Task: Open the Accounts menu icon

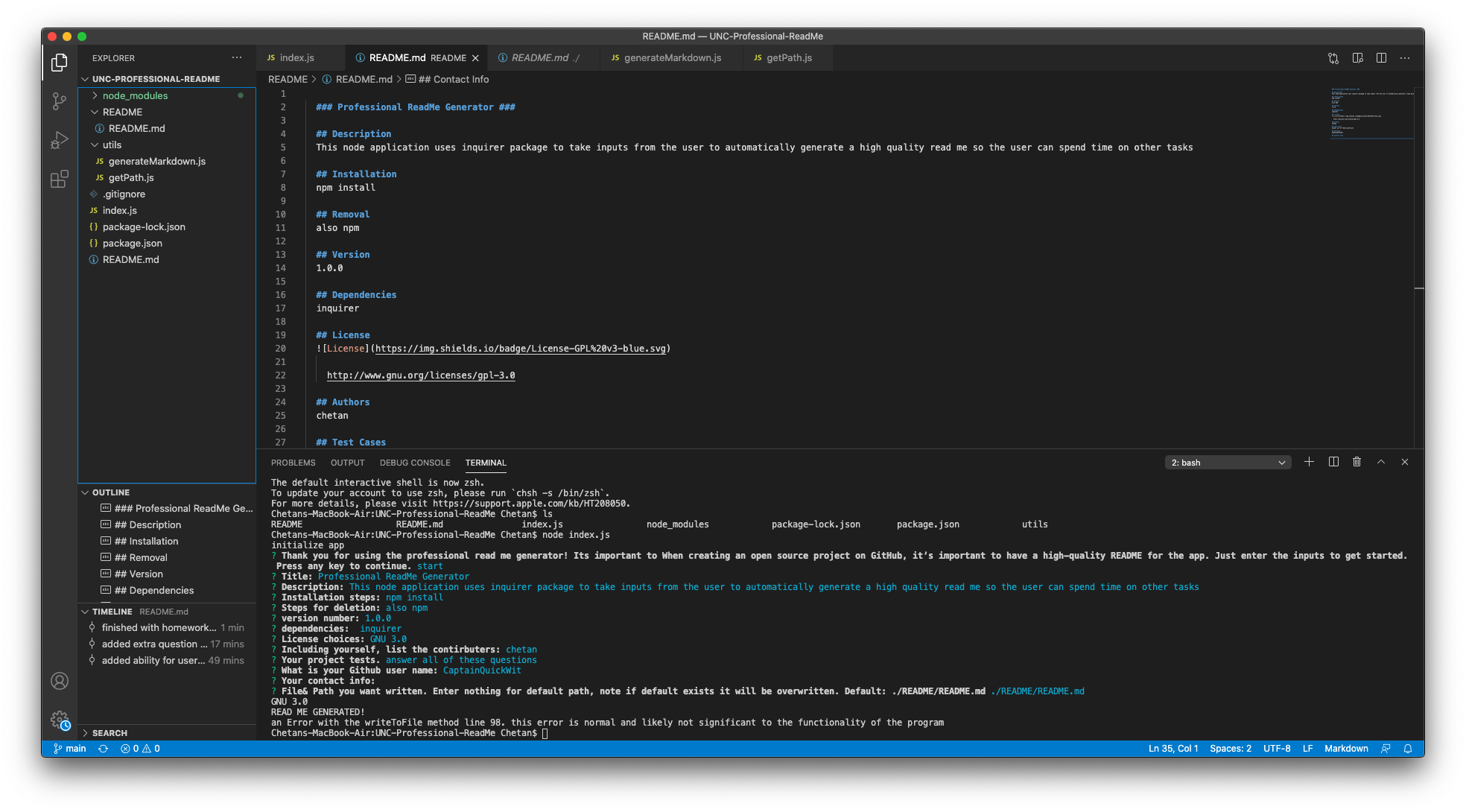Action: tap(60, 681)
